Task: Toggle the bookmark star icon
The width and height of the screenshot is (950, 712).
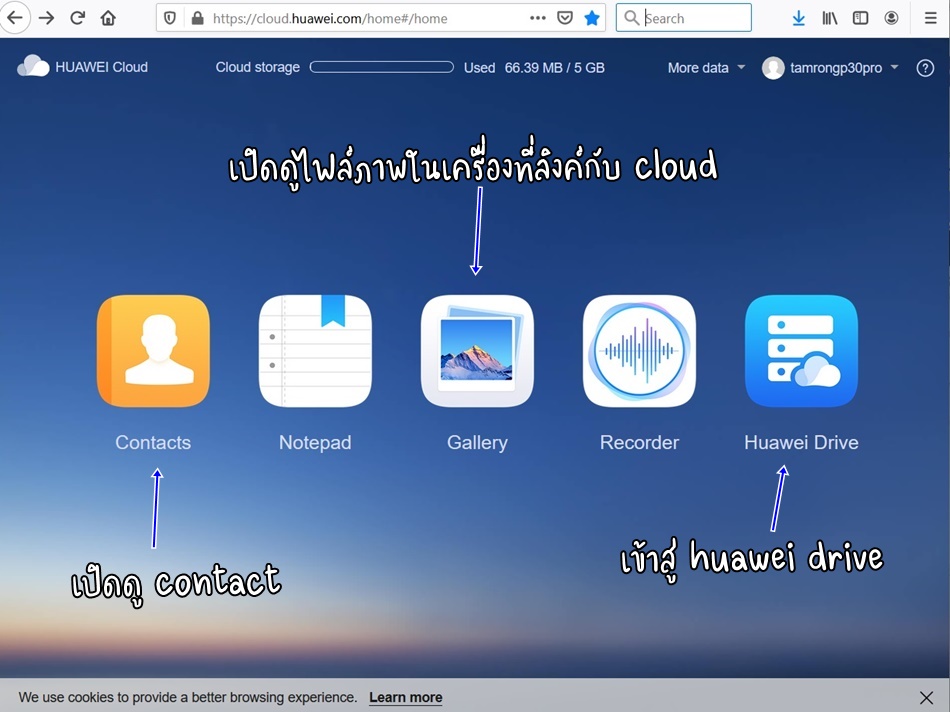Action: [x=592, y=18]
